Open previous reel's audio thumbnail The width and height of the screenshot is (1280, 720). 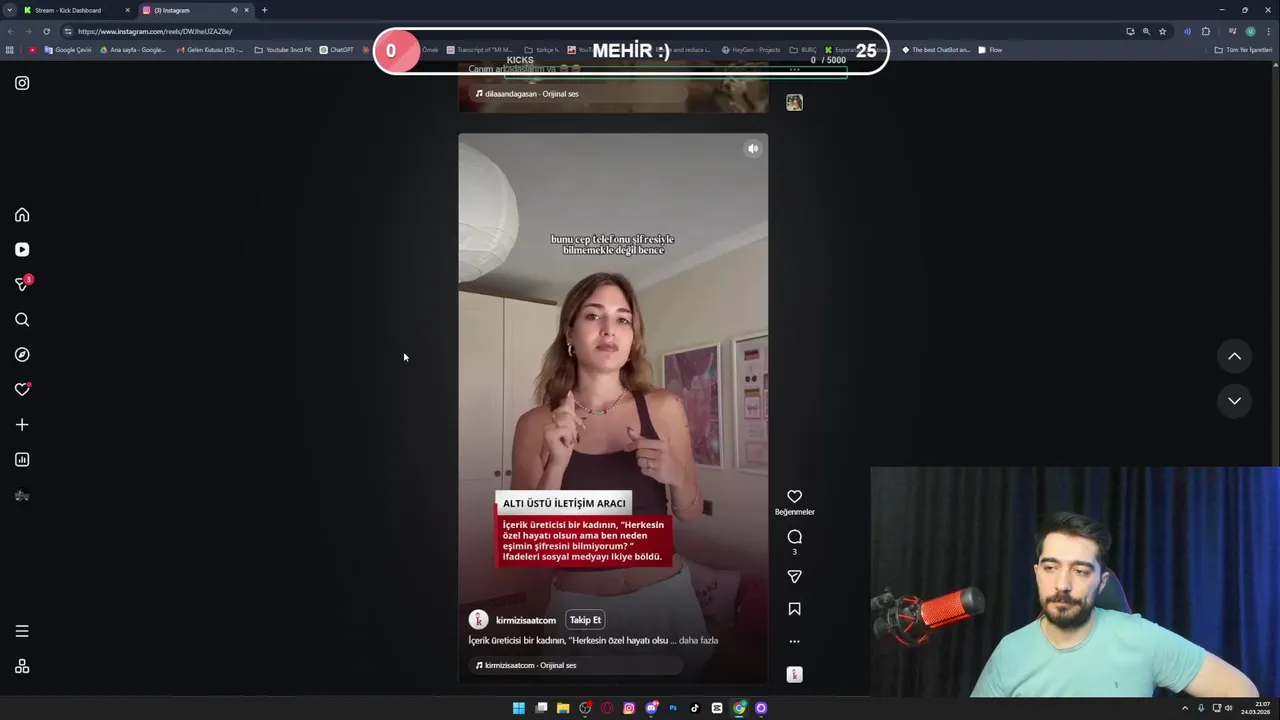[x=794, y=102]
